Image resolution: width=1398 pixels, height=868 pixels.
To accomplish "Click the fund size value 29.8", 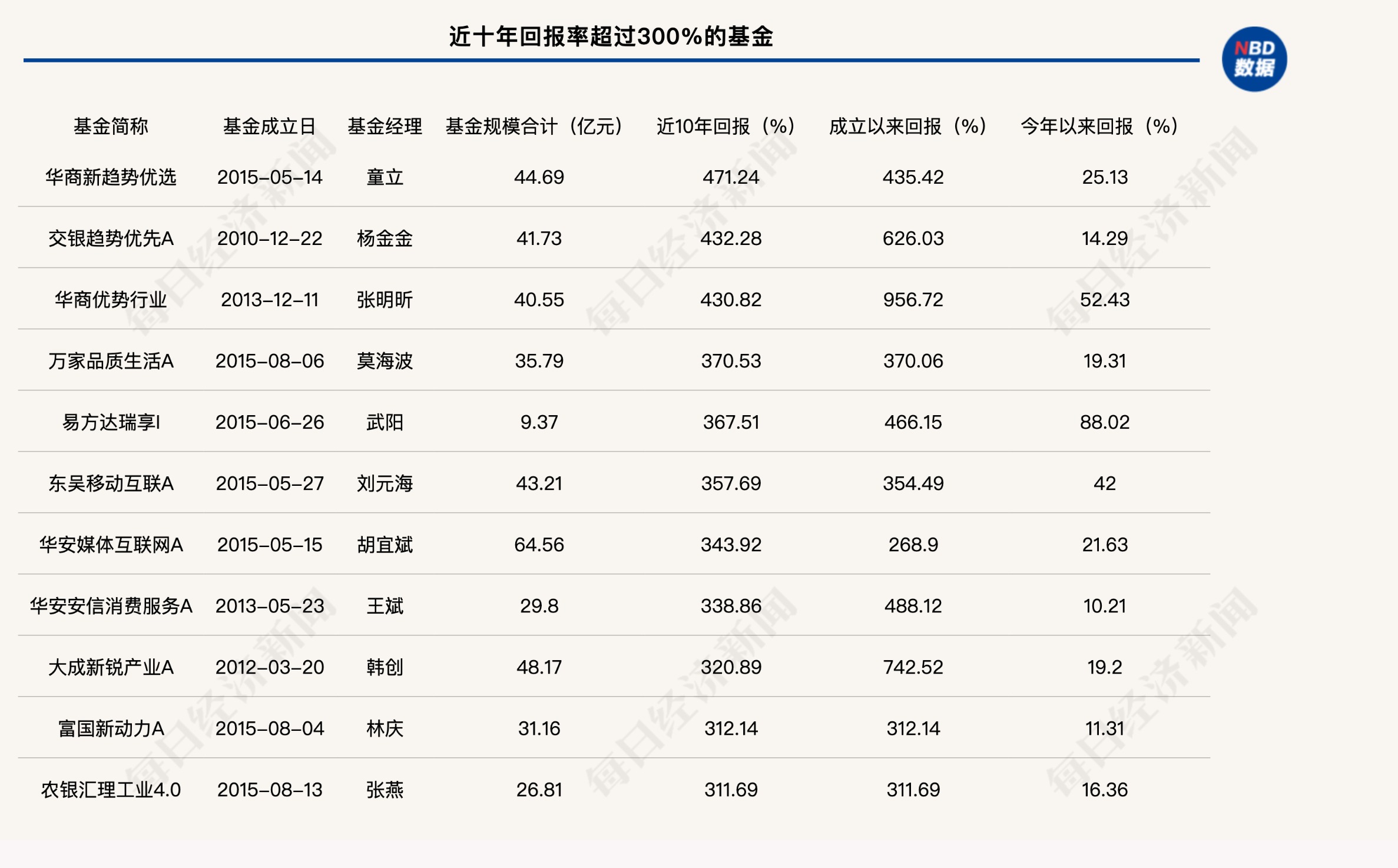I will (539, 606).
